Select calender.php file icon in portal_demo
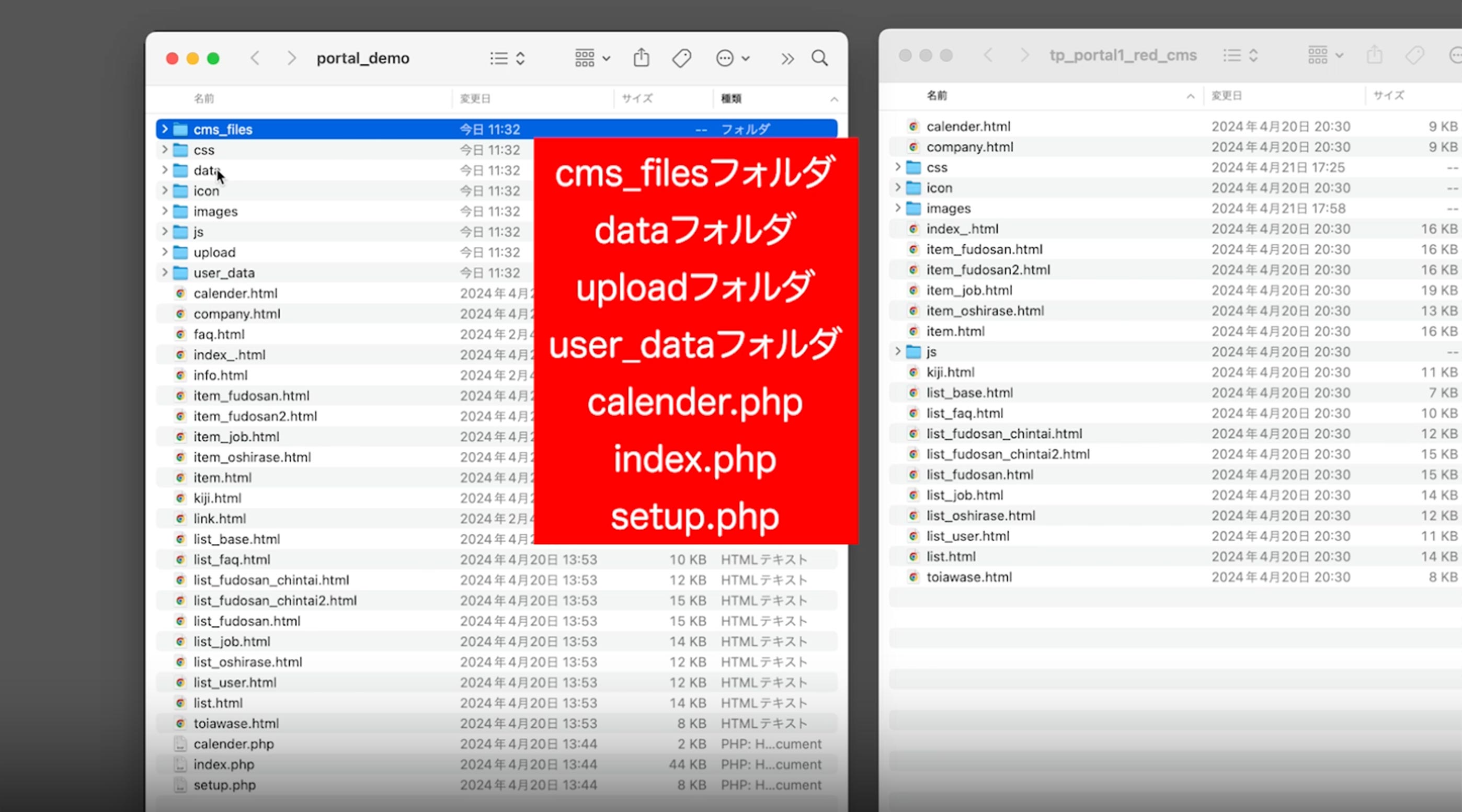The height and width of the screenshot is (812, 1462). [x=180, y=744]
